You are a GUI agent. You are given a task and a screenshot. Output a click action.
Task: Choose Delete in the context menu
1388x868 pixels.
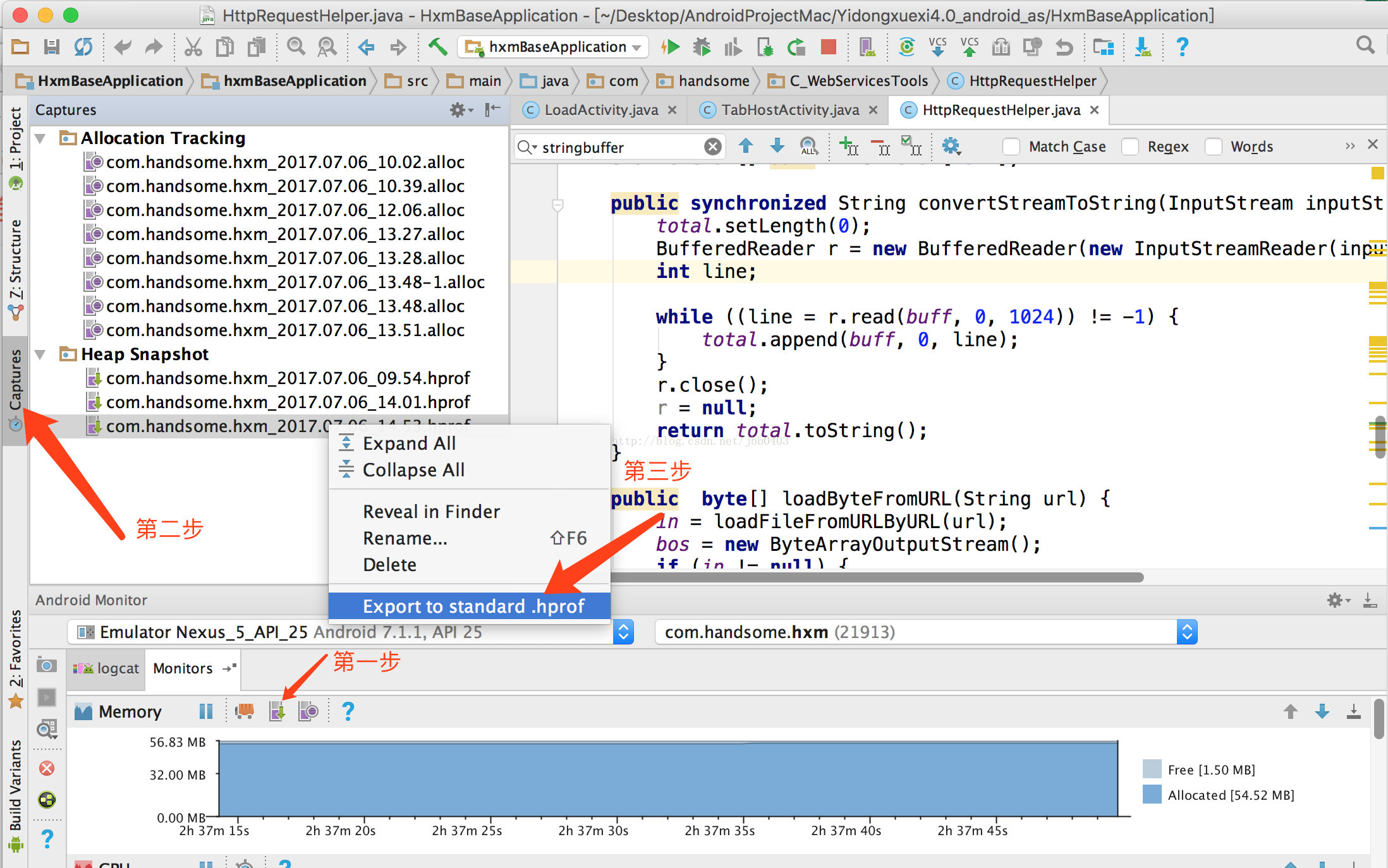click(x=468, y=565)
